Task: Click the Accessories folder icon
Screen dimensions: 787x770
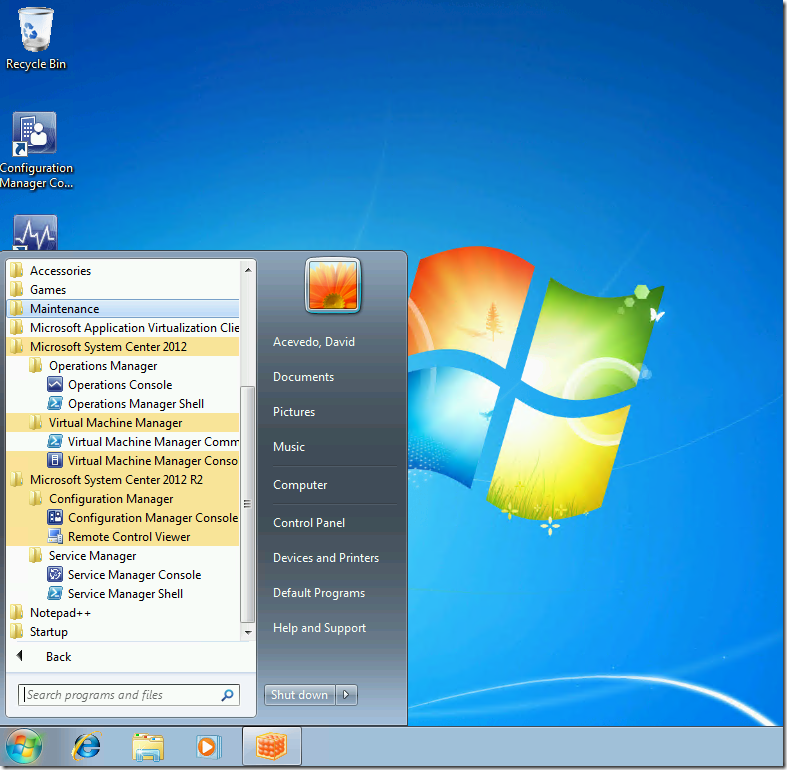Action: tap(17, 271)
